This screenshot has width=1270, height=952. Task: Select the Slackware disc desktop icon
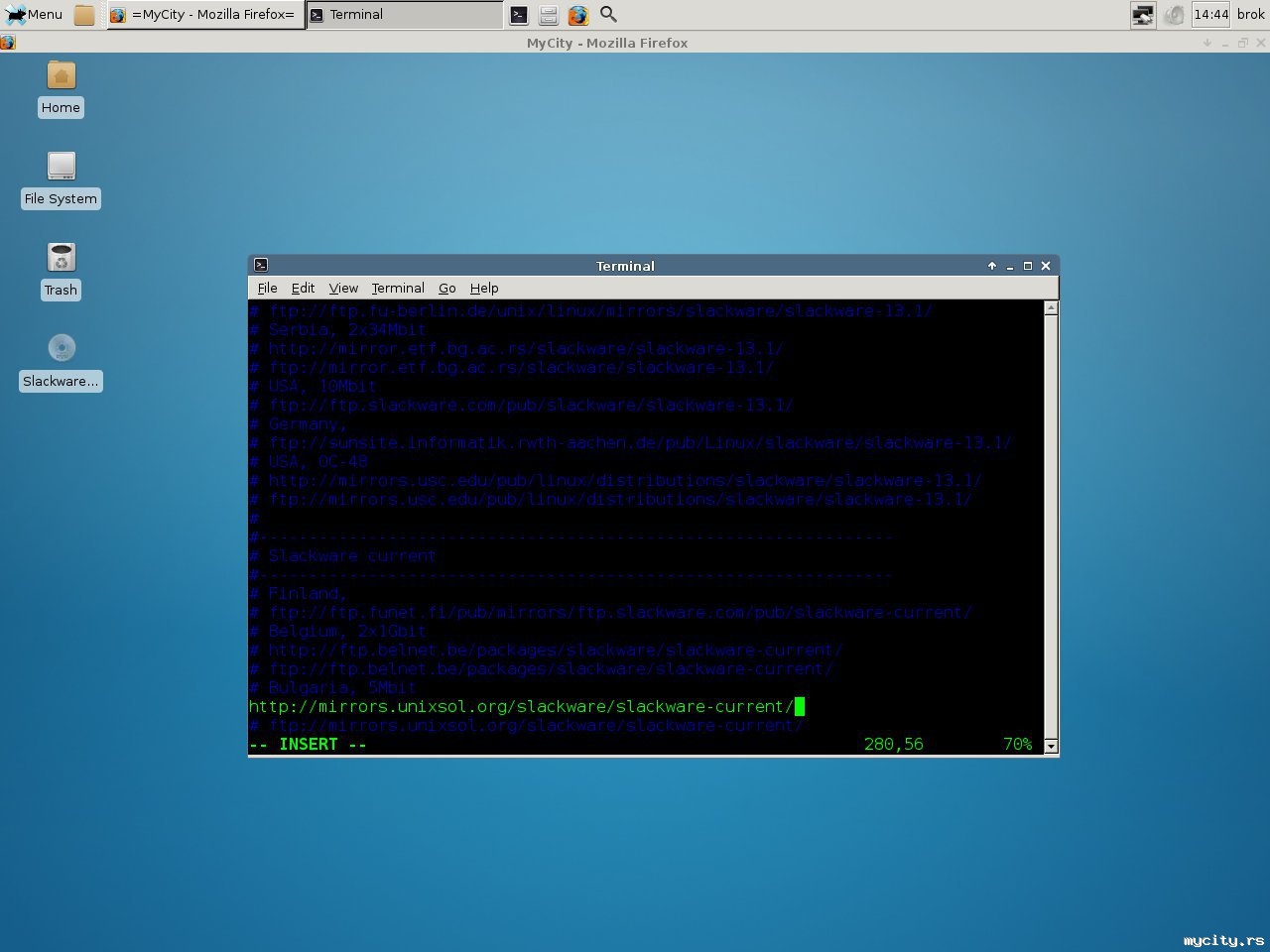coord(61,362)
